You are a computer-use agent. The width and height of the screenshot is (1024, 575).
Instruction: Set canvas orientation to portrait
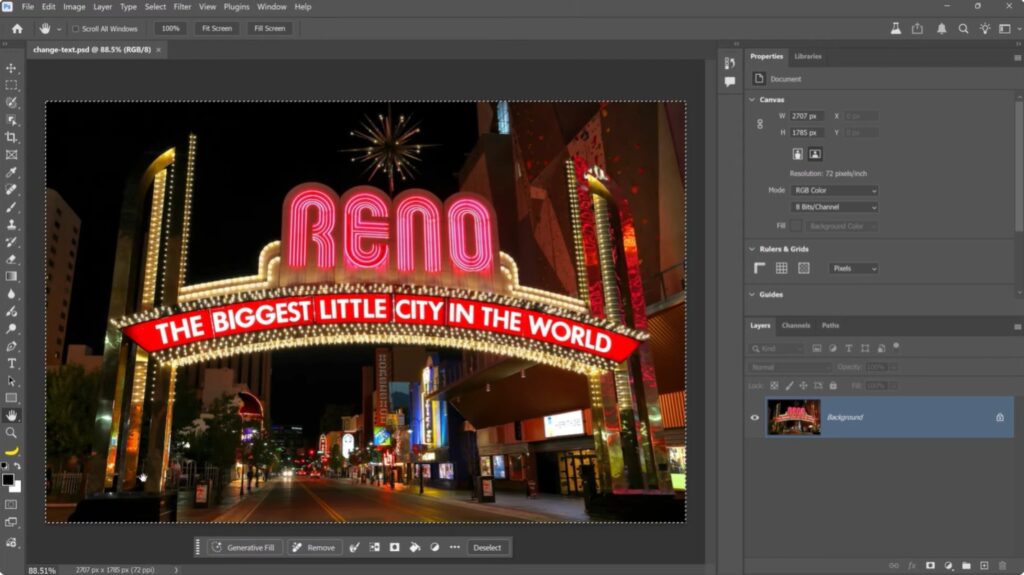(x=797, y=154)
